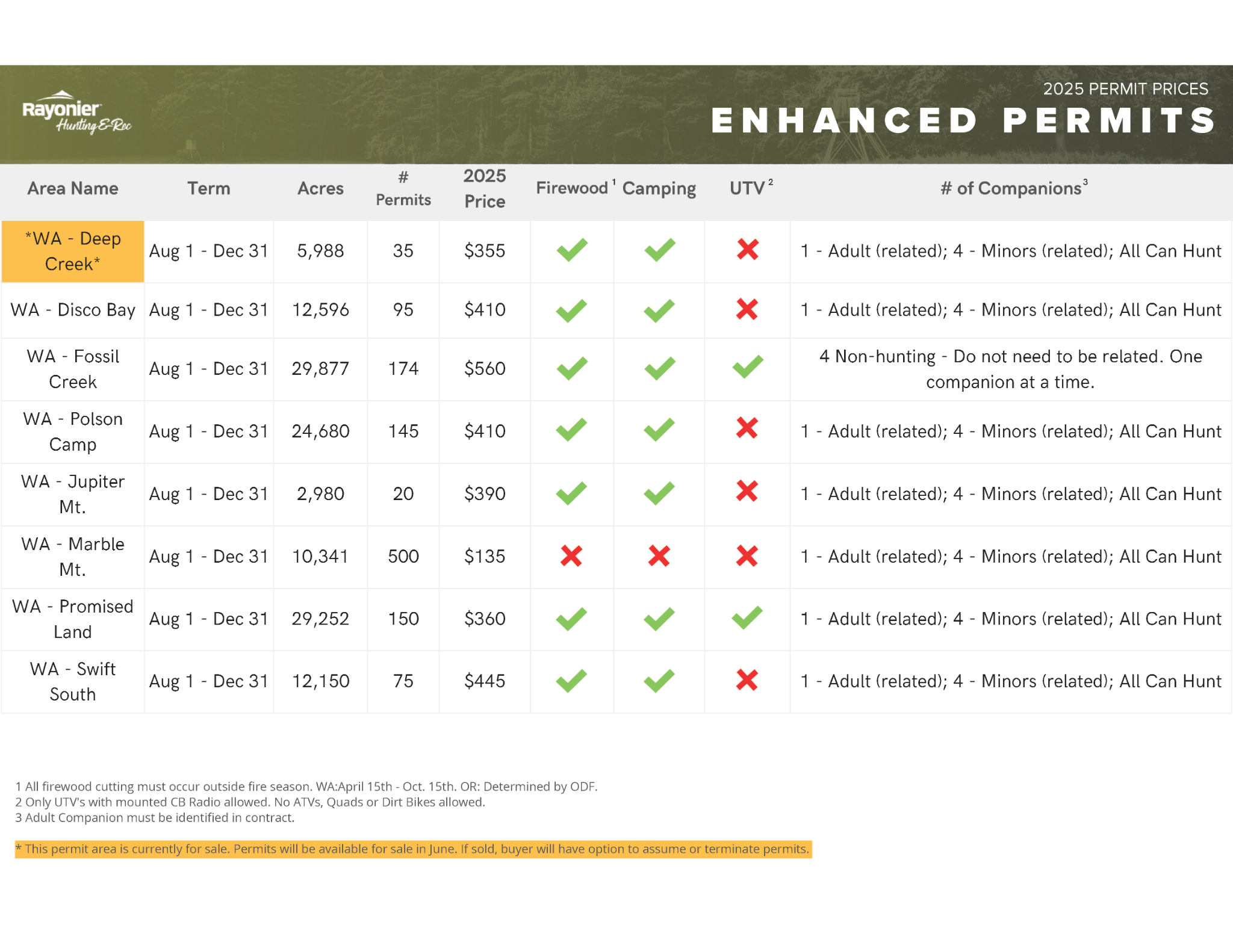Click the $560 price for Fossil Creek

click(x=484, y=368)
